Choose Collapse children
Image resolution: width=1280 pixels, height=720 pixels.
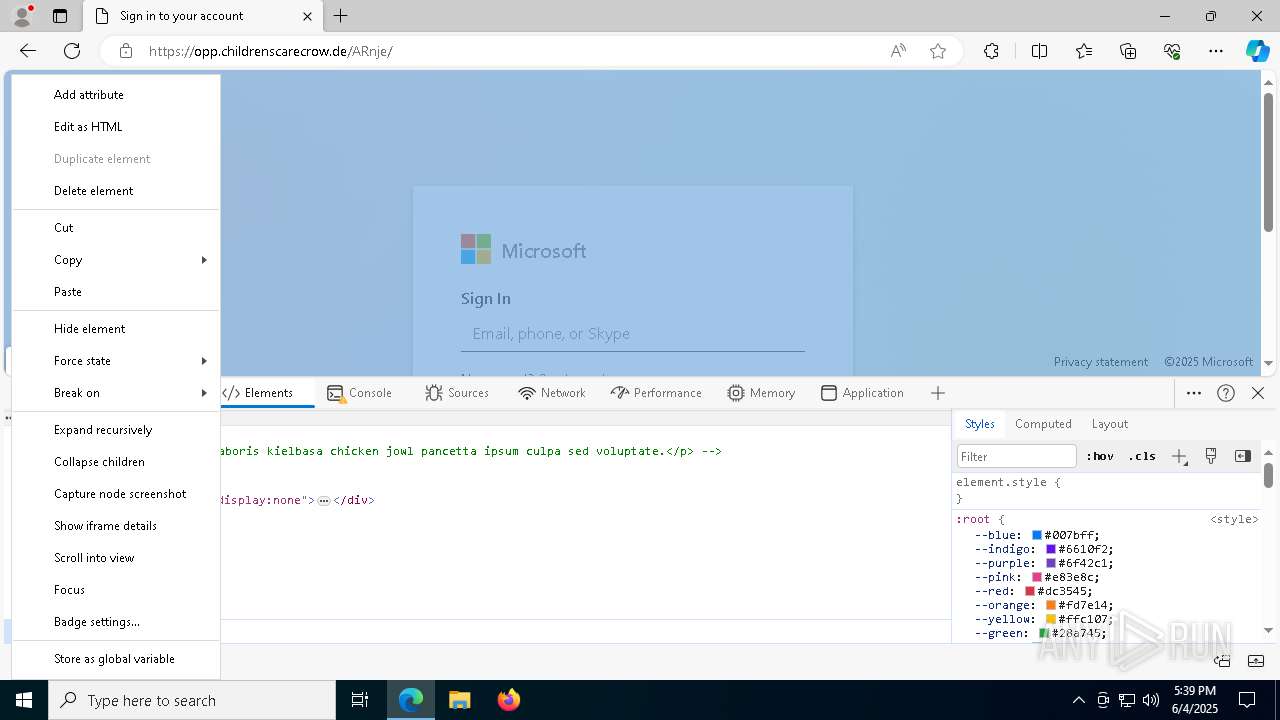click(116, 462)
